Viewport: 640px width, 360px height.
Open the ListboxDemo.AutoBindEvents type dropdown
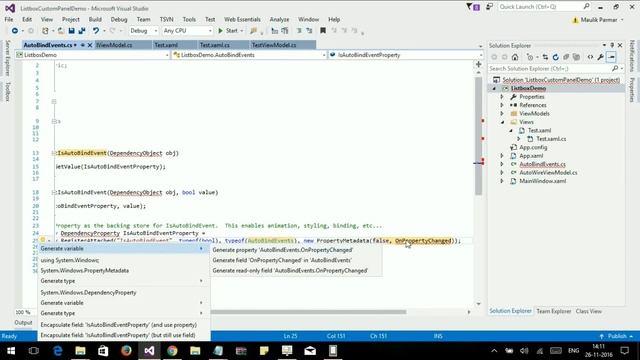(x=249, y=55)
